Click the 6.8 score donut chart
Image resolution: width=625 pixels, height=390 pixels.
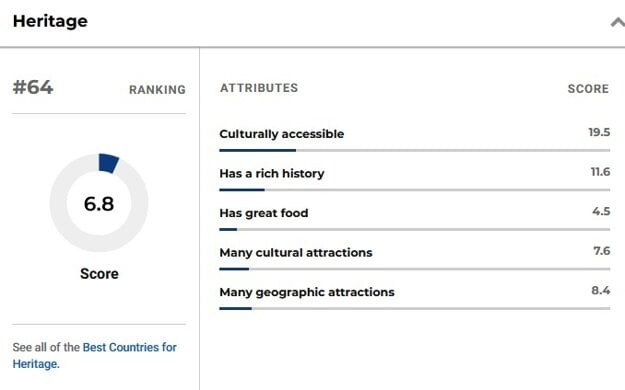coord(99,203)
